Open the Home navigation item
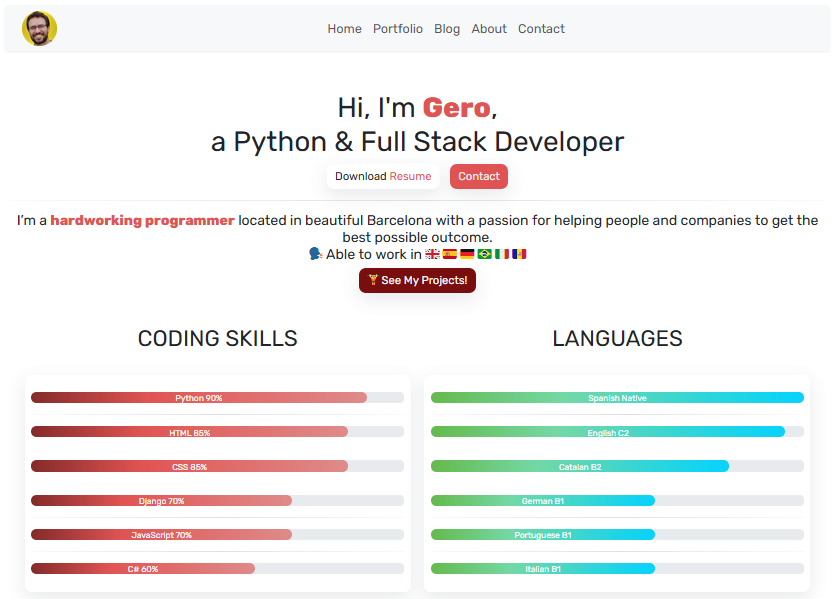The height and width of the screenshot is (599, 836). click(x=344, y=29)
